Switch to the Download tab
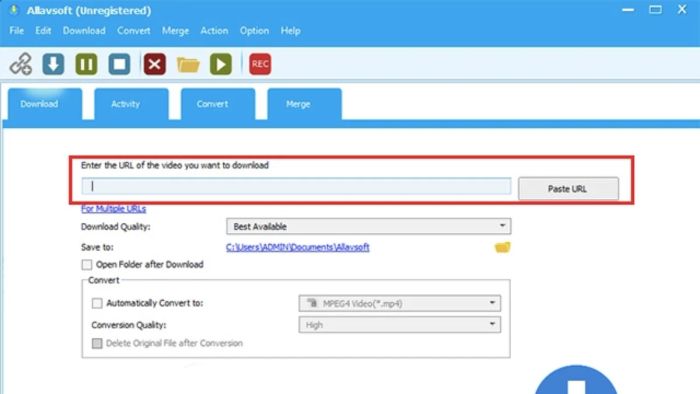 pos(45,104)
